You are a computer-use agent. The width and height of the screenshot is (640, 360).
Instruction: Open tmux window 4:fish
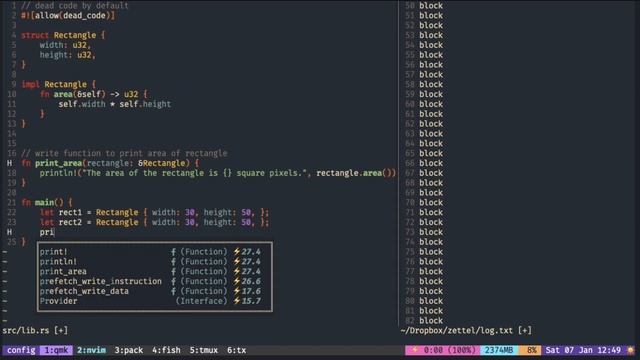[166, 350]
